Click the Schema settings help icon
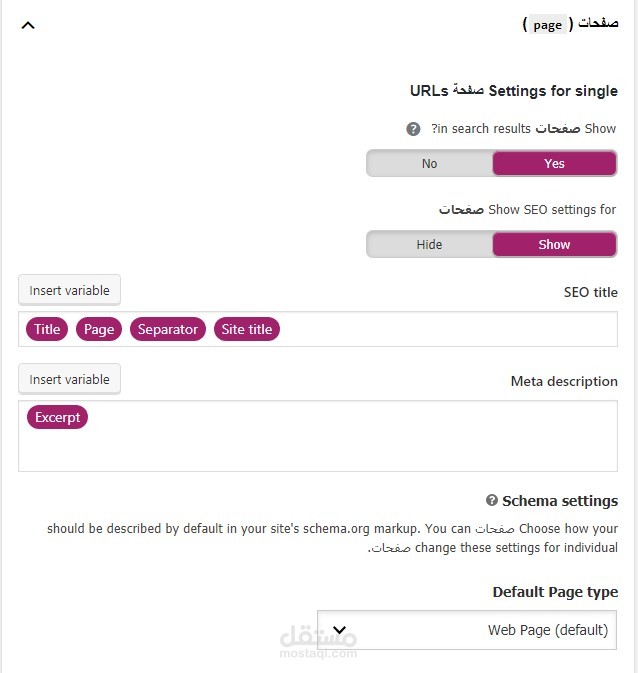 point(492,500)
